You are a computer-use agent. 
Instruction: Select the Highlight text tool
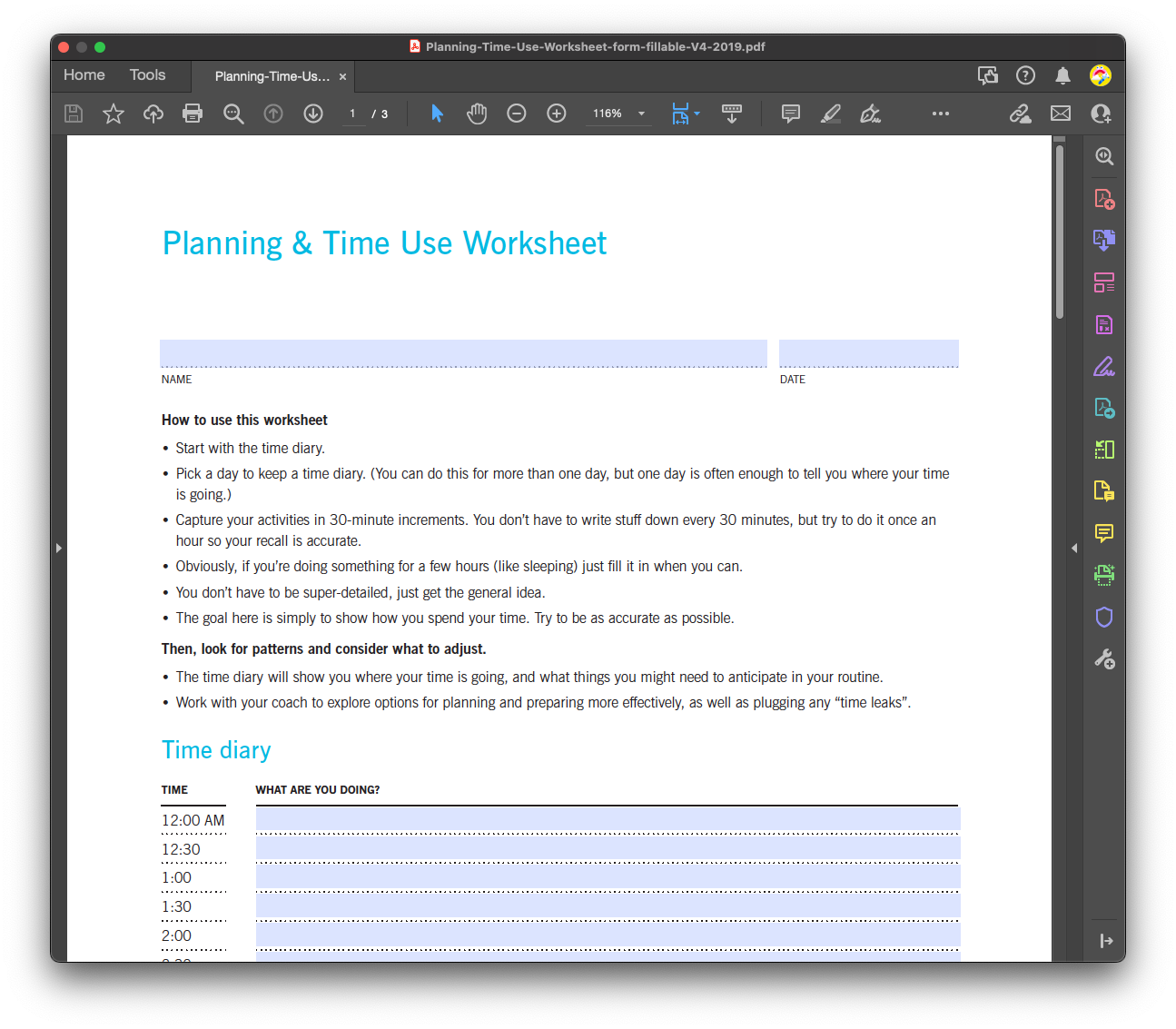point(829,114)
